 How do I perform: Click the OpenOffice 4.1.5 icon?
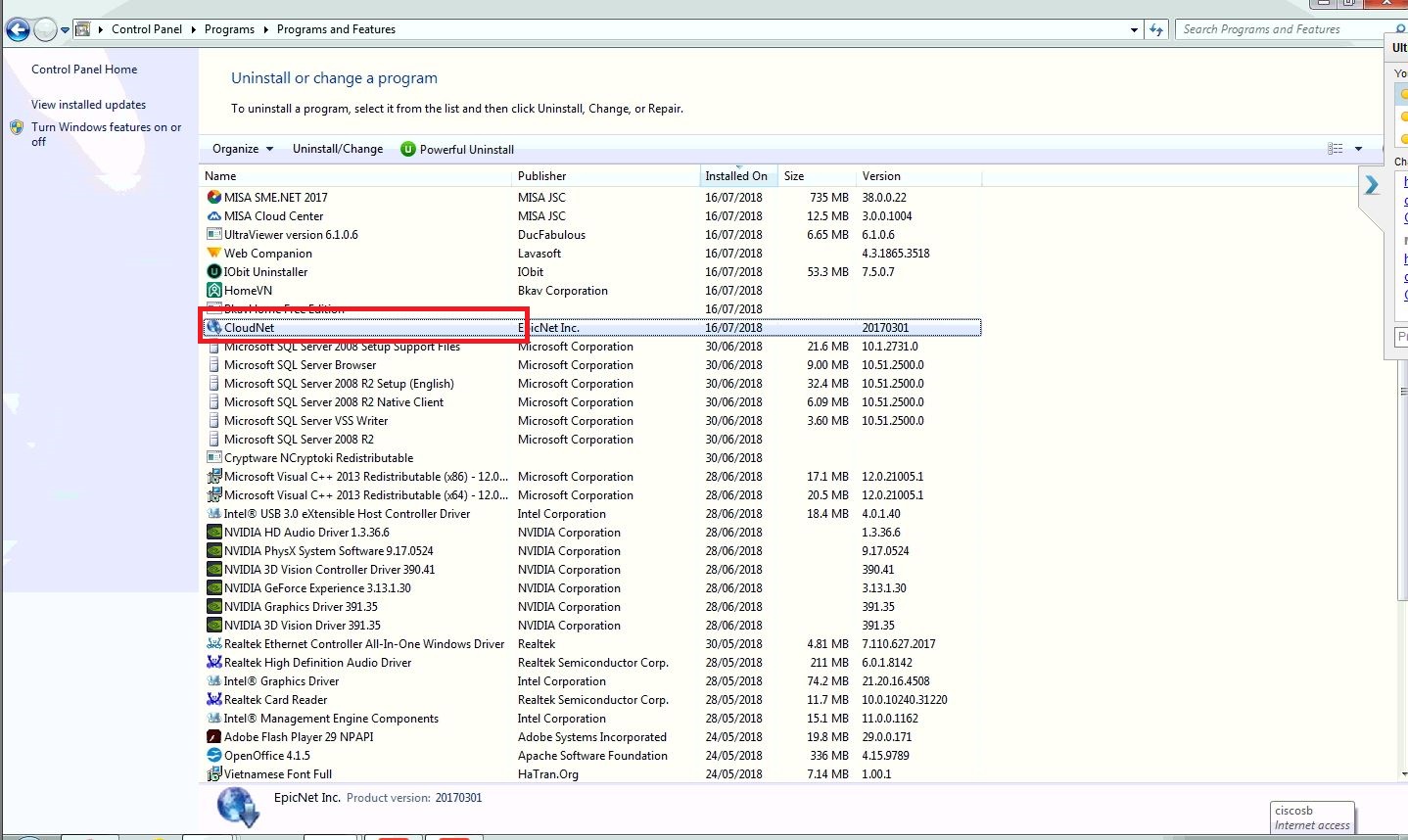click(214, 755)
